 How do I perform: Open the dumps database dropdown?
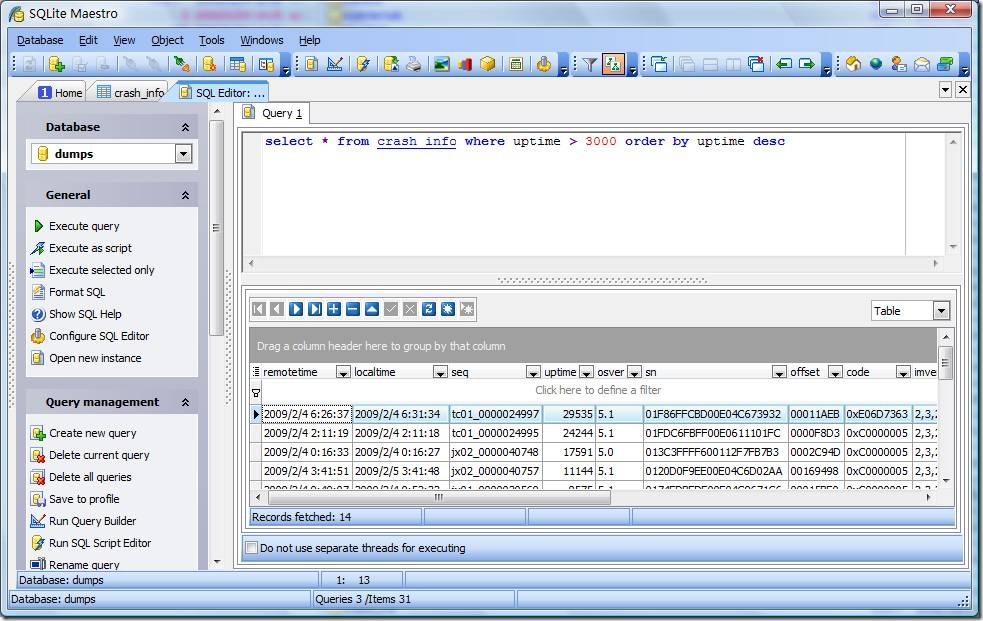pos(183,154)
